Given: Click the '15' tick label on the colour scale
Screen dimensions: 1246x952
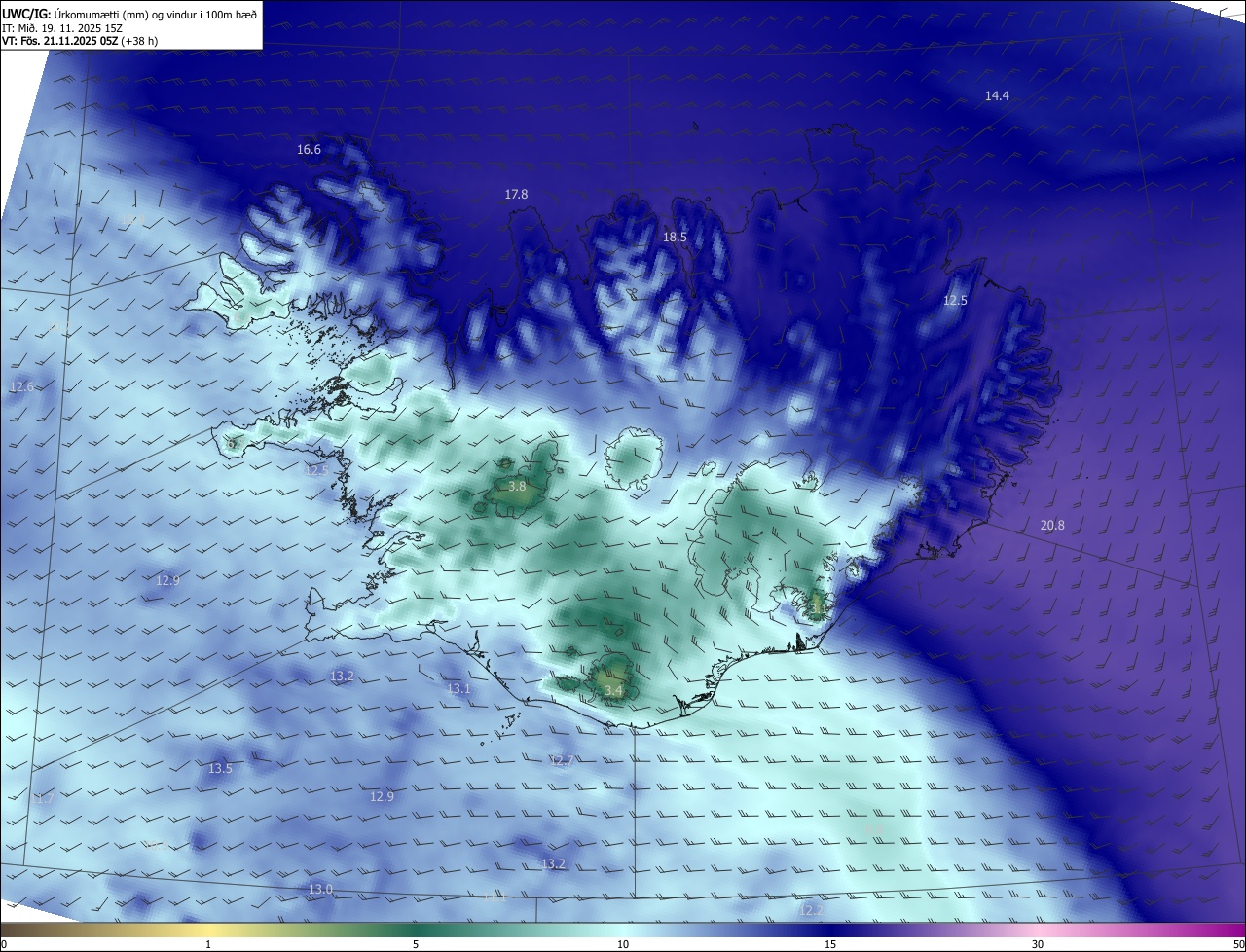Looking at the screenshot, I should tap(830, 944).
